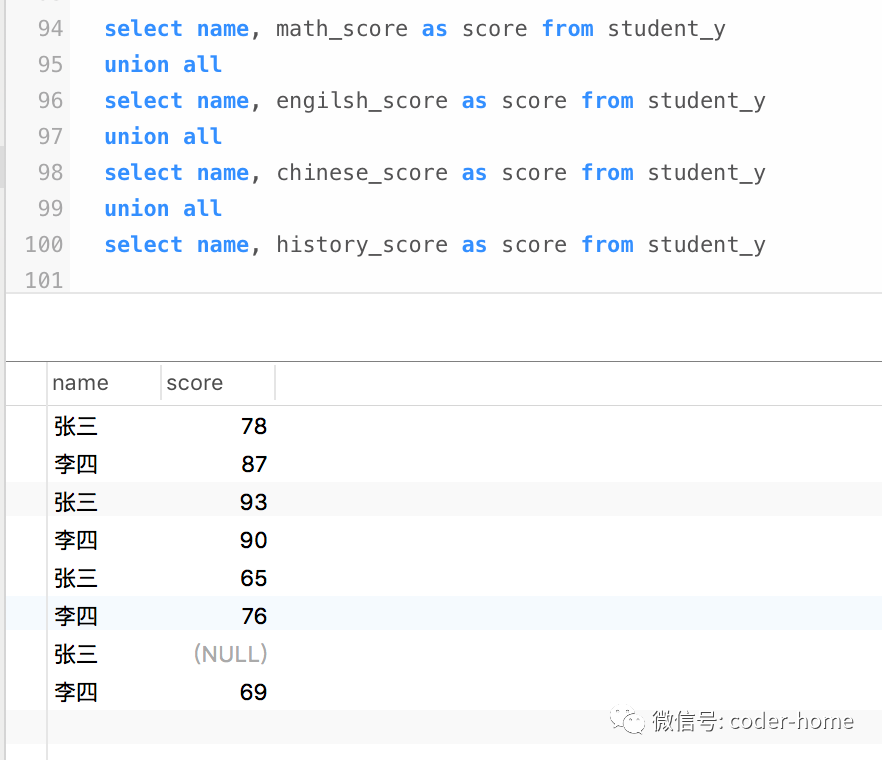Select the highlighted row's score 76

coord(253,616)
